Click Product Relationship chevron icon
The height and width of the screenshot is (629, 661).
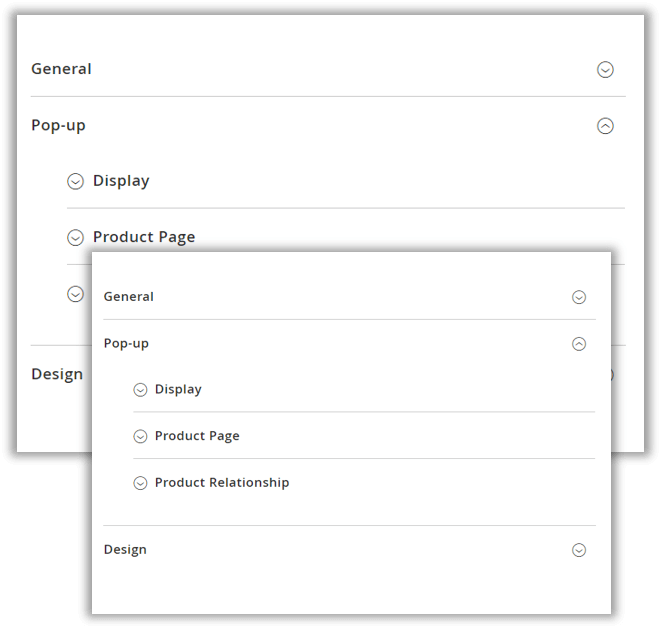coord(140,483)
